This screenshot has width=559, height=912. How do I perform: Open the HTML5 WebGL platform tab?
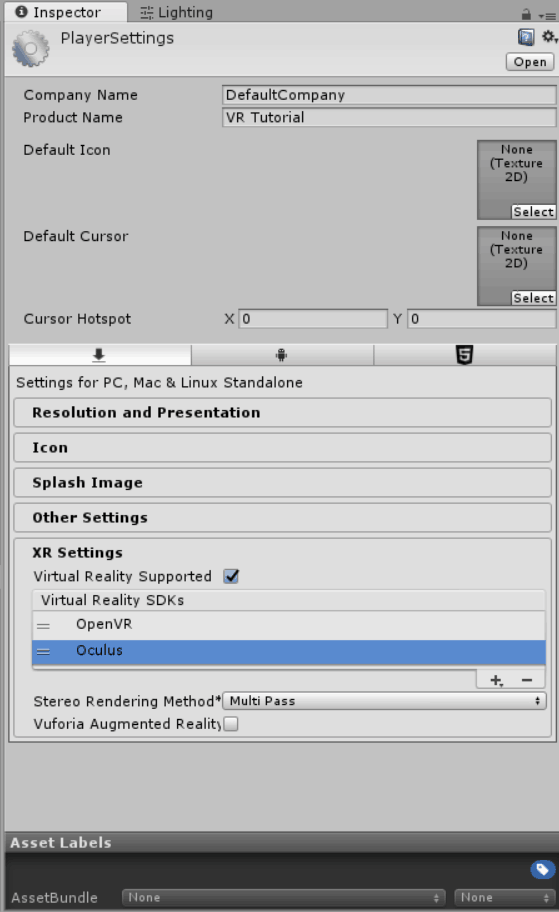click(464, 355)
